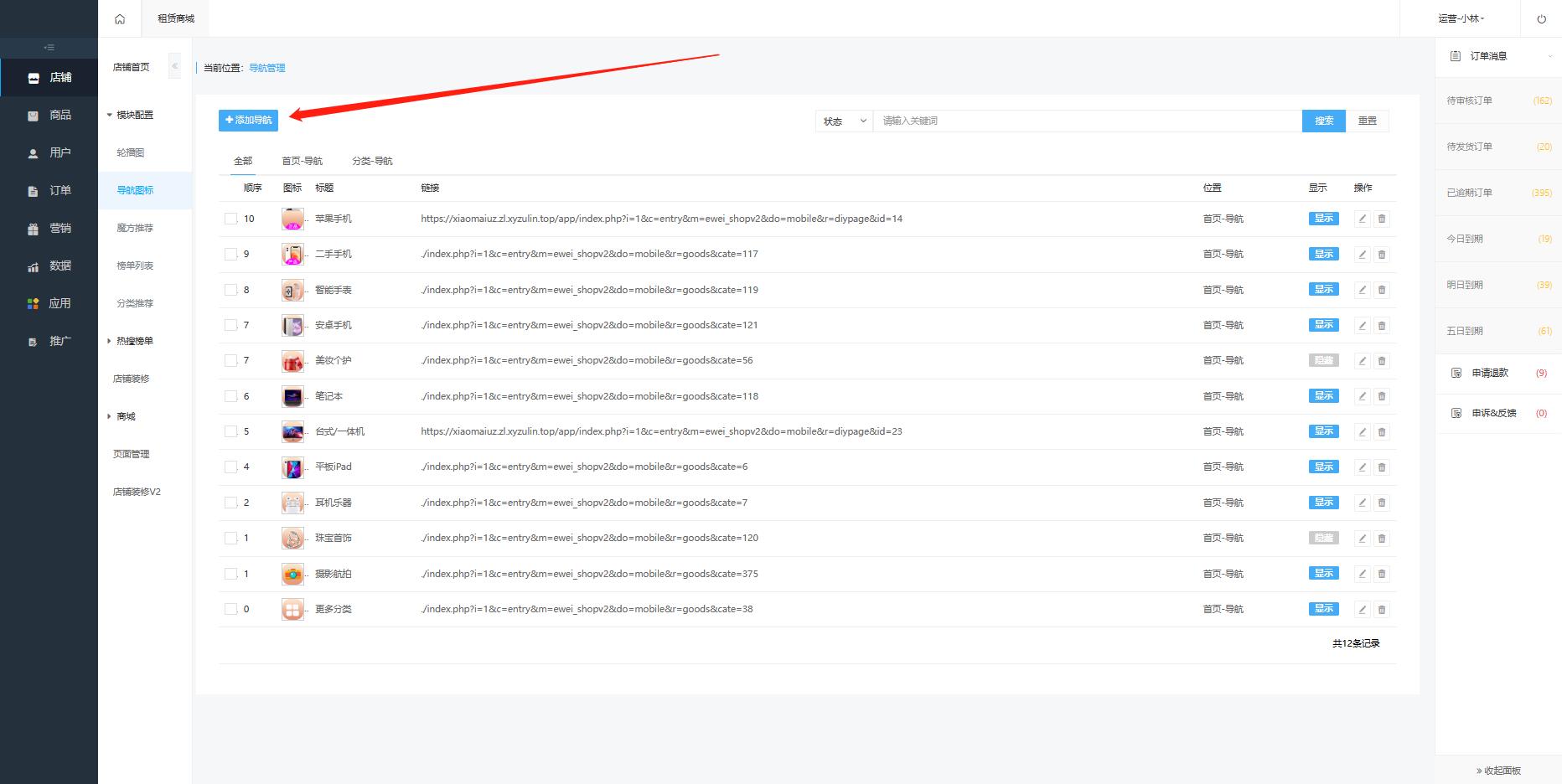Open 店铺首页 in the submenu

(132, 67)
